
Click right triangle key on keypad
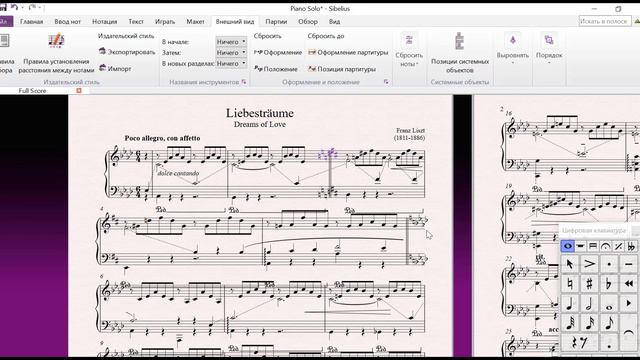[629, 304]
